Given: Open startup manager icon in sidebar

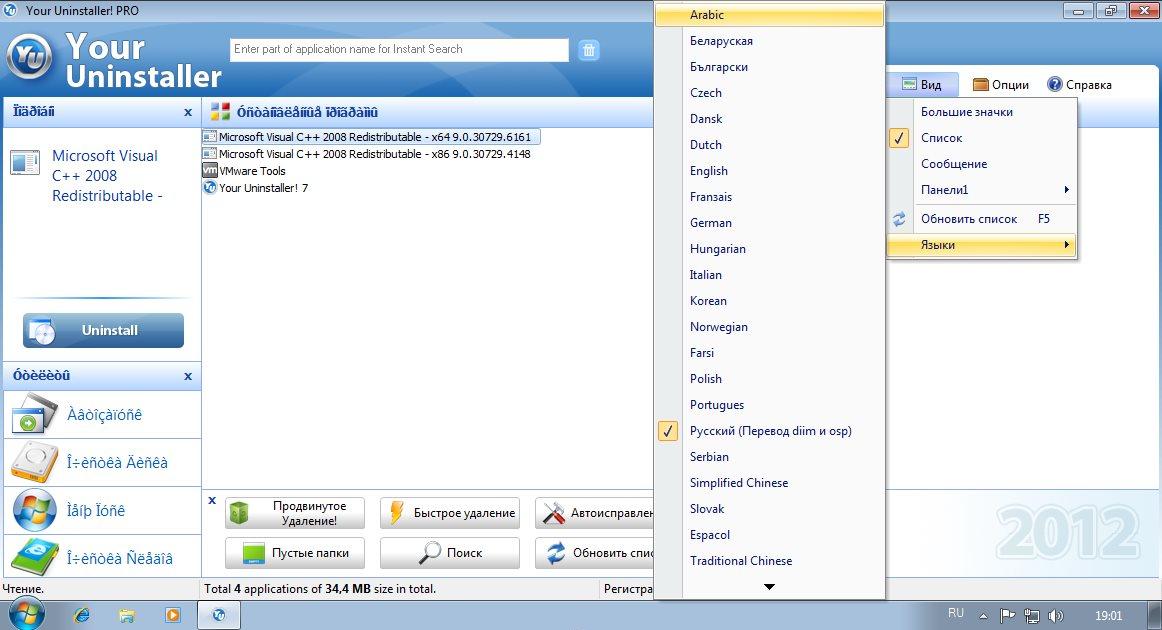Looking at the screenshot, I should pos(34,414).
